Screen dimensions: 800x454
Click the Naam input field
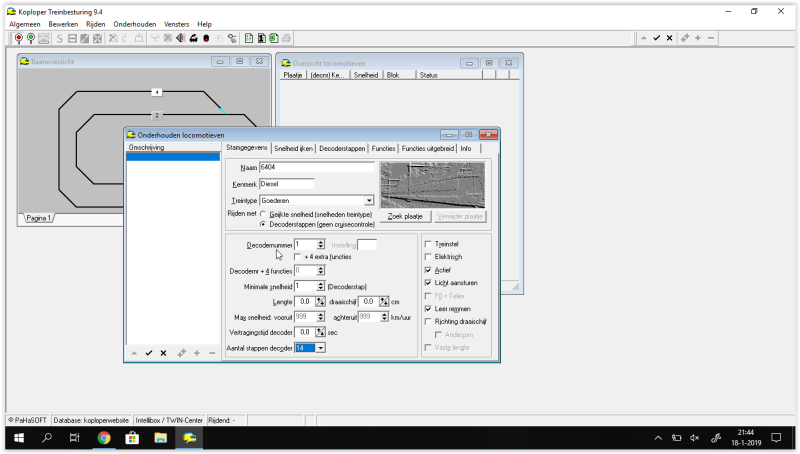(x=316, y=167)
